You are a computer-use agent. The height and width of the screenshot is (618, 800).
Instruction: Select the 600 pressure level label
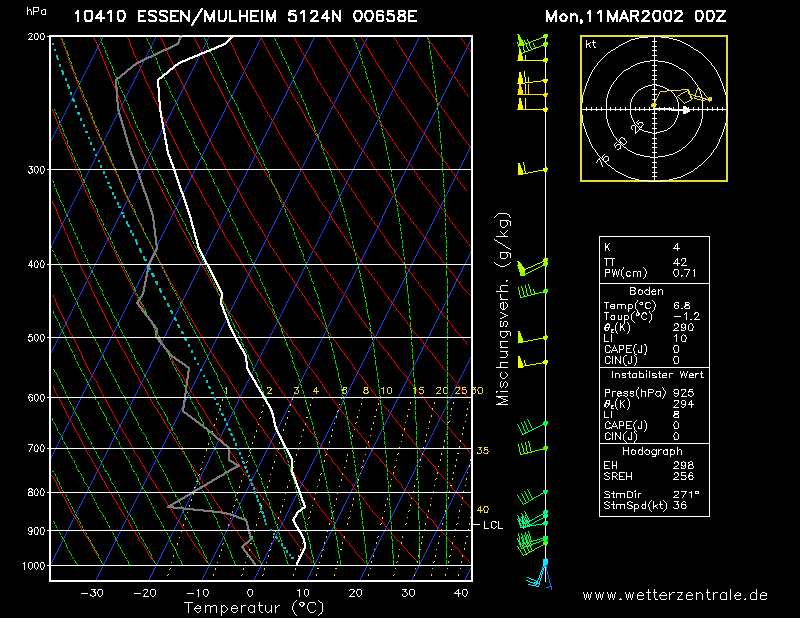point(37,398)
